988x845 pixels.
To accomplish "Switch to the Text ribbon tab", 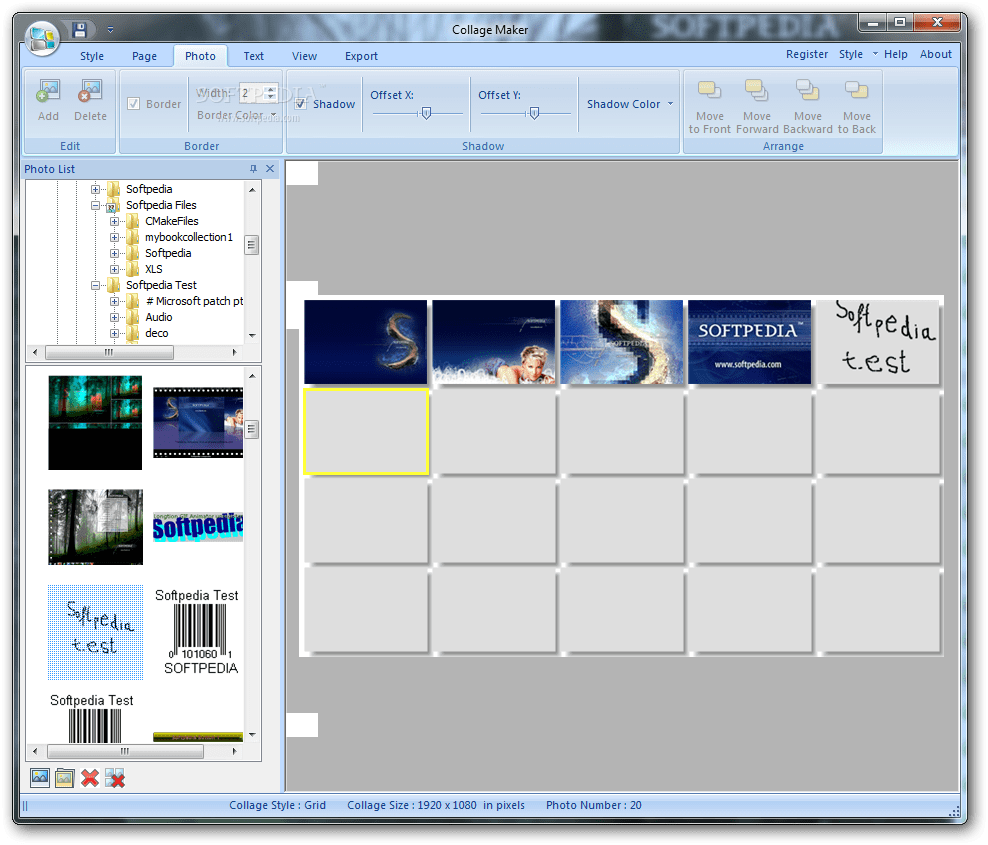I will (x=253, y=56).
